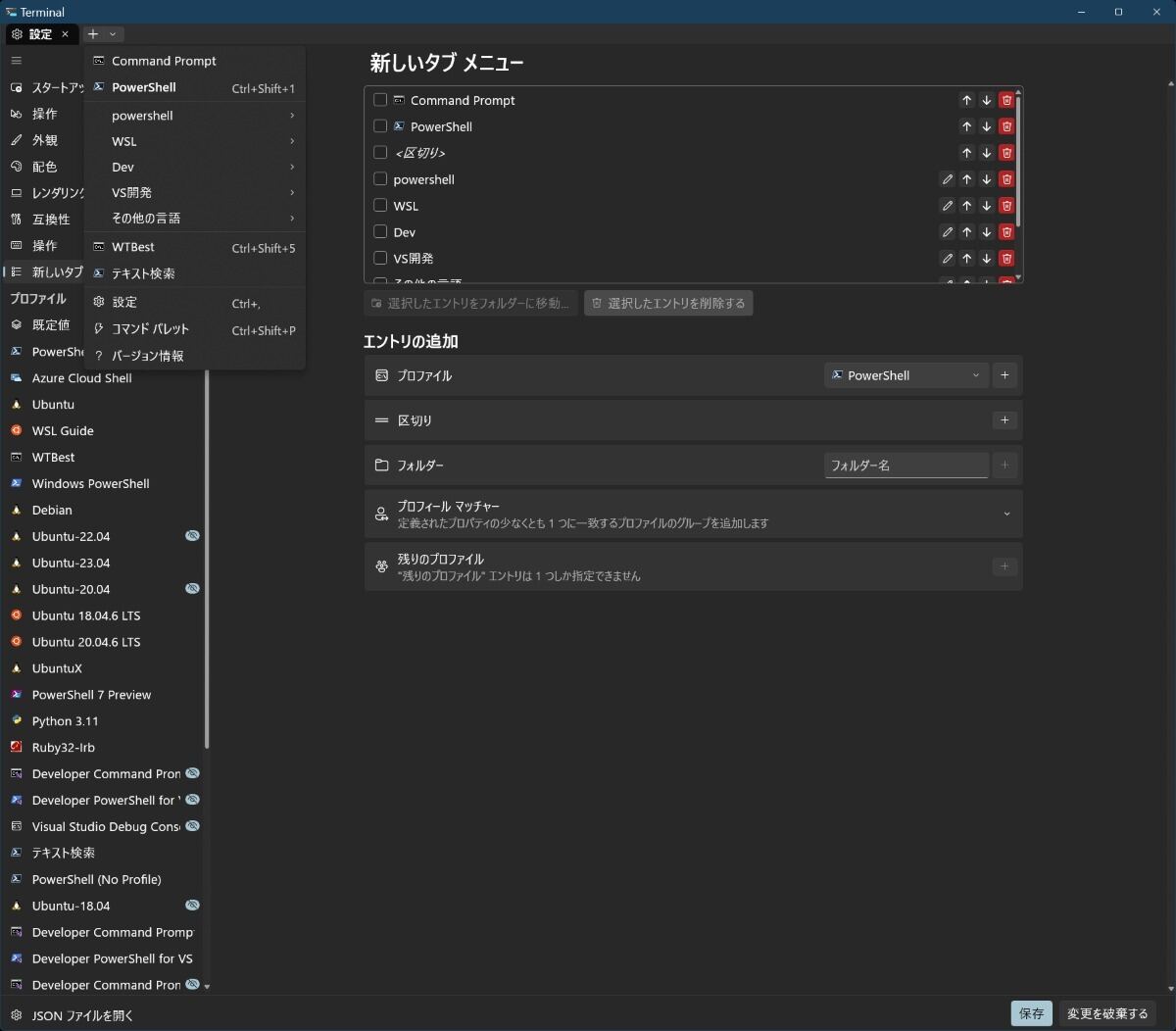Click 変更を破棄する button
Image resolution: width=1176 pixels, height=1031 pixels.
point(1107,1013)
